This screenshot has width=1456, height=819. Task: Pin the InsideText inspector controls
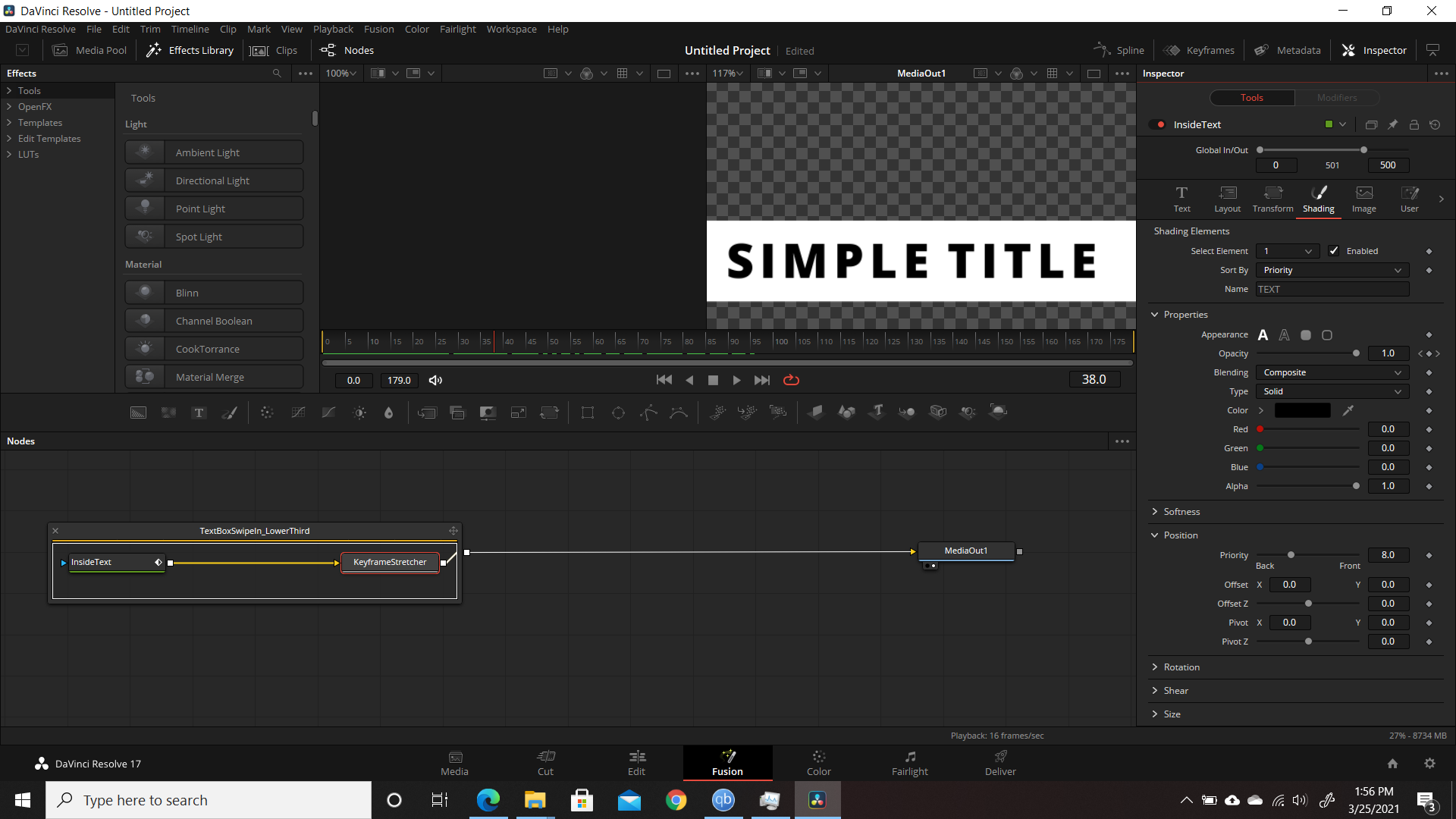tap(1392, 124)
